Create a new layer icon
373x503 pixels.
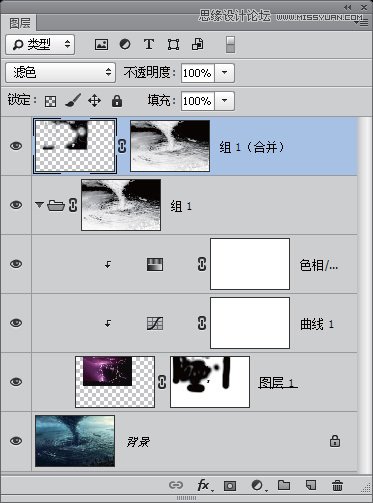311,485
